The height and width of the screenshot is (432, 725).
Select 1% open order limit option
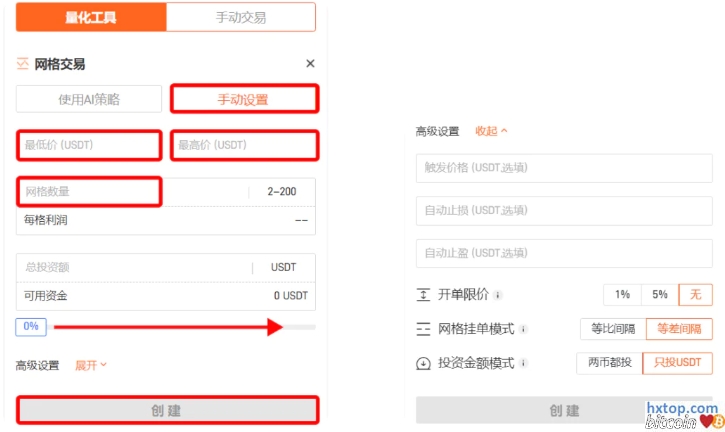[x=622, y=295]
